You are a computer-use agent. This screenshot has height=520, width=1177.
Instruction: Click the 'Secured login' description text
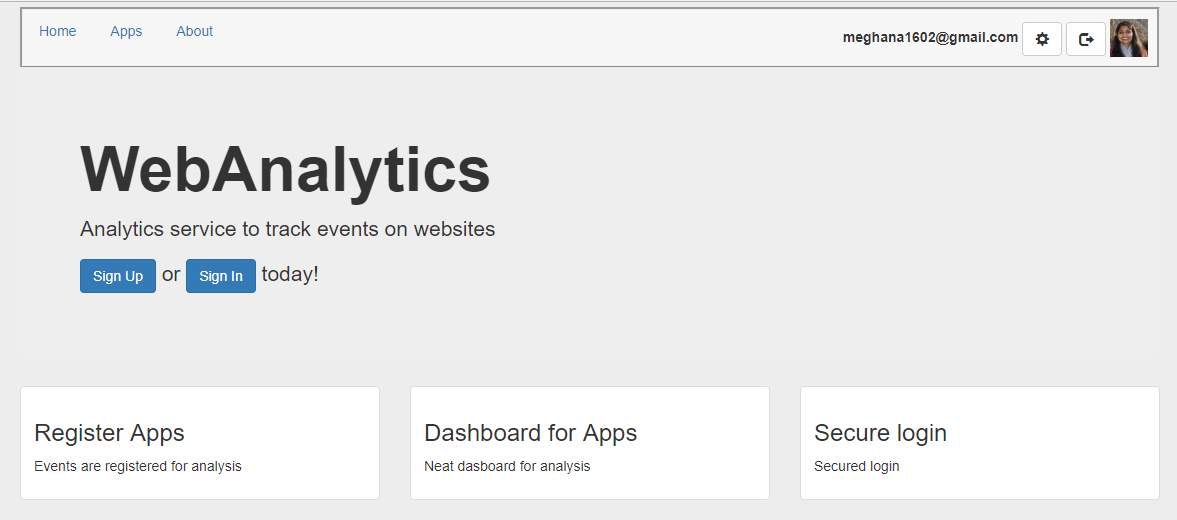pos(856,466)
